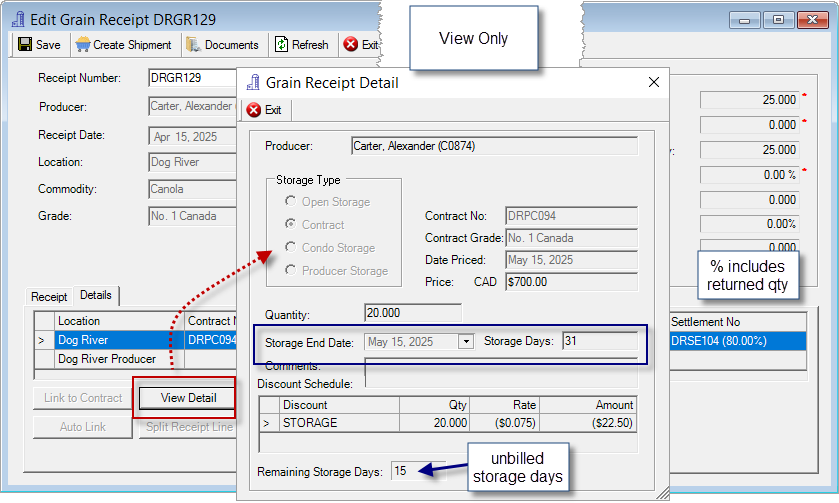Select the Open Storage radio button

click(291, 201)
